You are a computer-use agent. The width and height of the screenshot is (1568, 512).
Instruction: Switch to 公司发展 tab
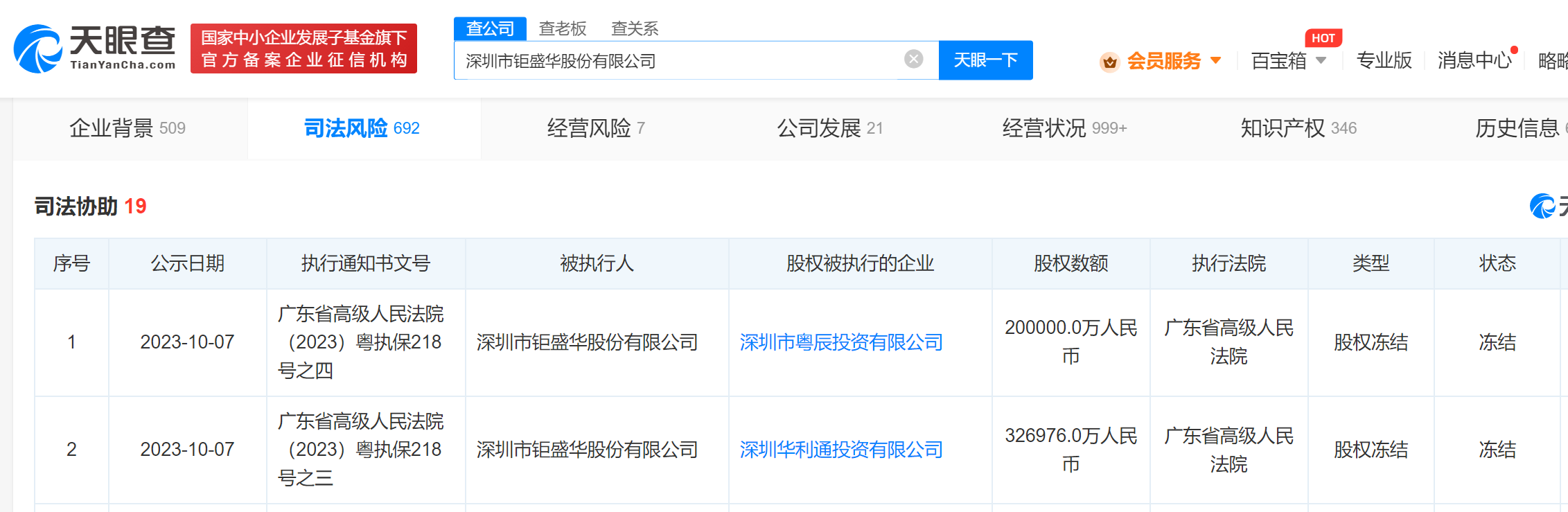[x=829, y=128]
